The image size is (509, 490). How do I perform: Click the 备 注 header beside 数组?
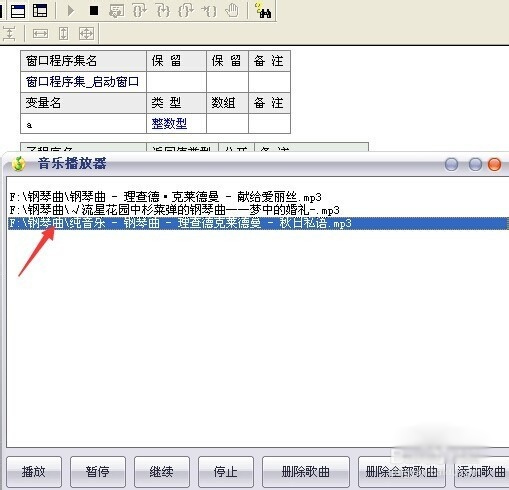pos(269,103)
